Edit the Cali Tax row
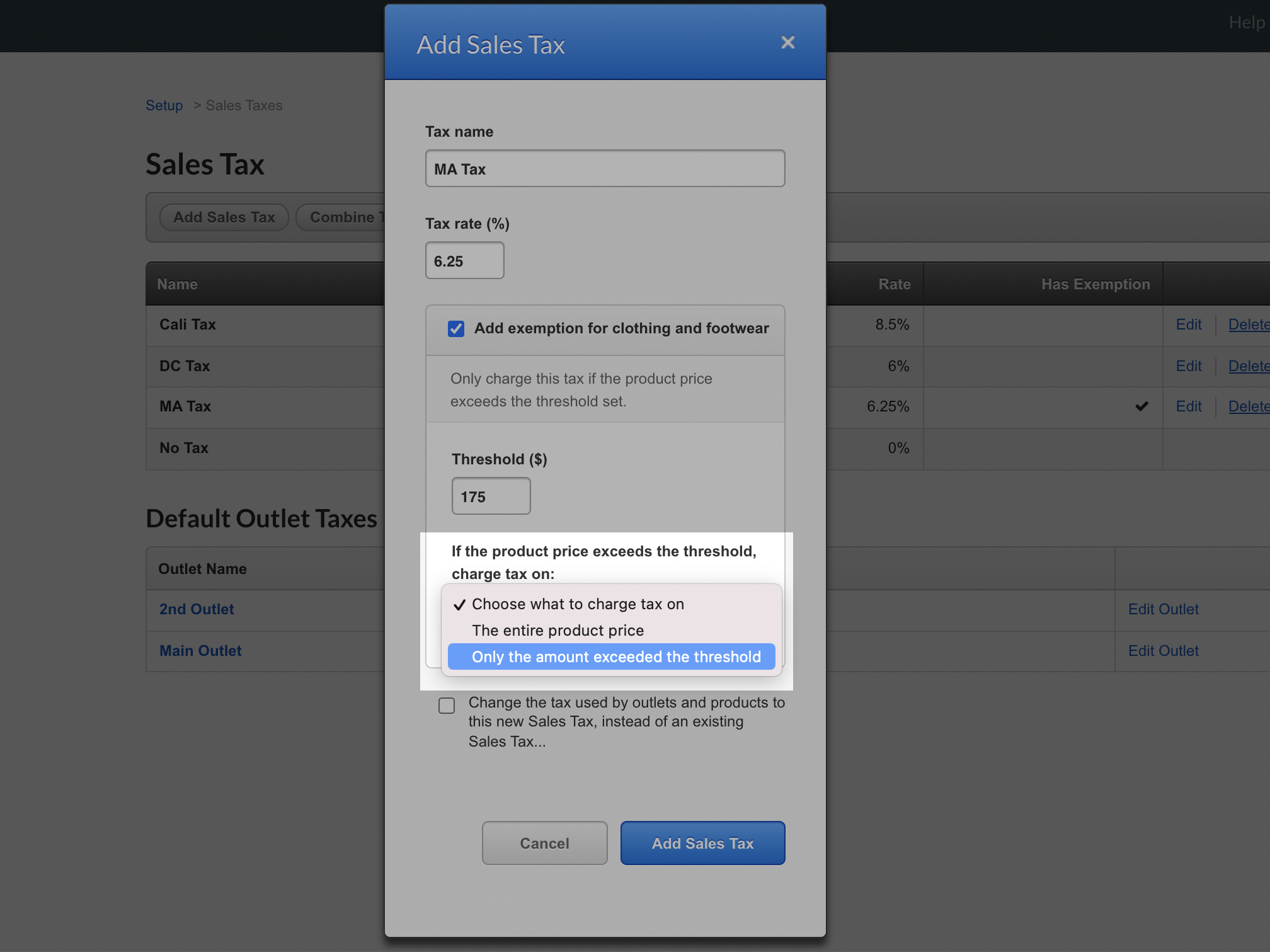Screen dimensions: 1270x952 coord(1188,324)
